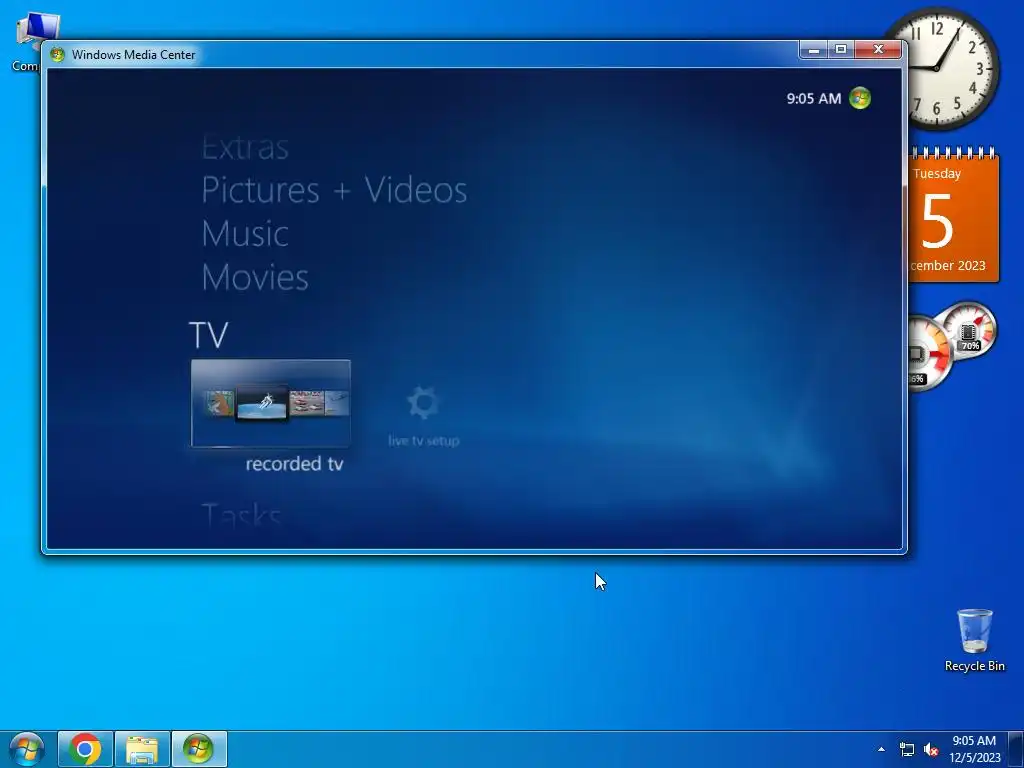Select Pictures + Videos in Media Center
This screenshot has width=1024, height=768.
(334, 190)
